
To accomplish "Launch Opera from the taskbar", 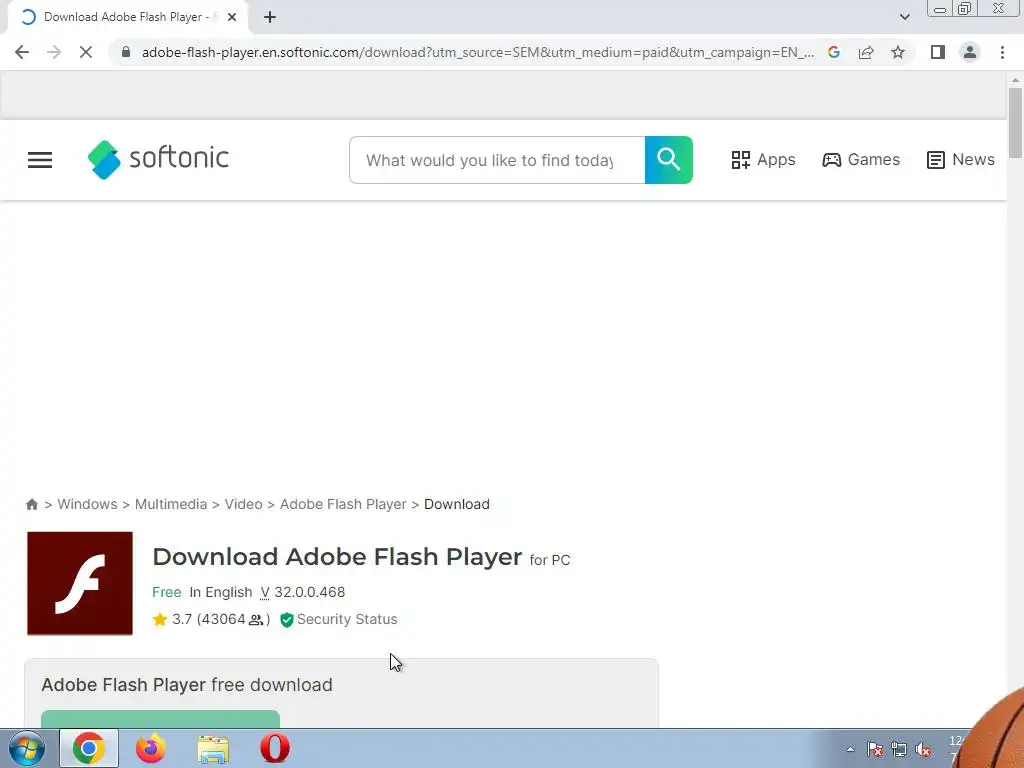I will [x=275, y=748].
